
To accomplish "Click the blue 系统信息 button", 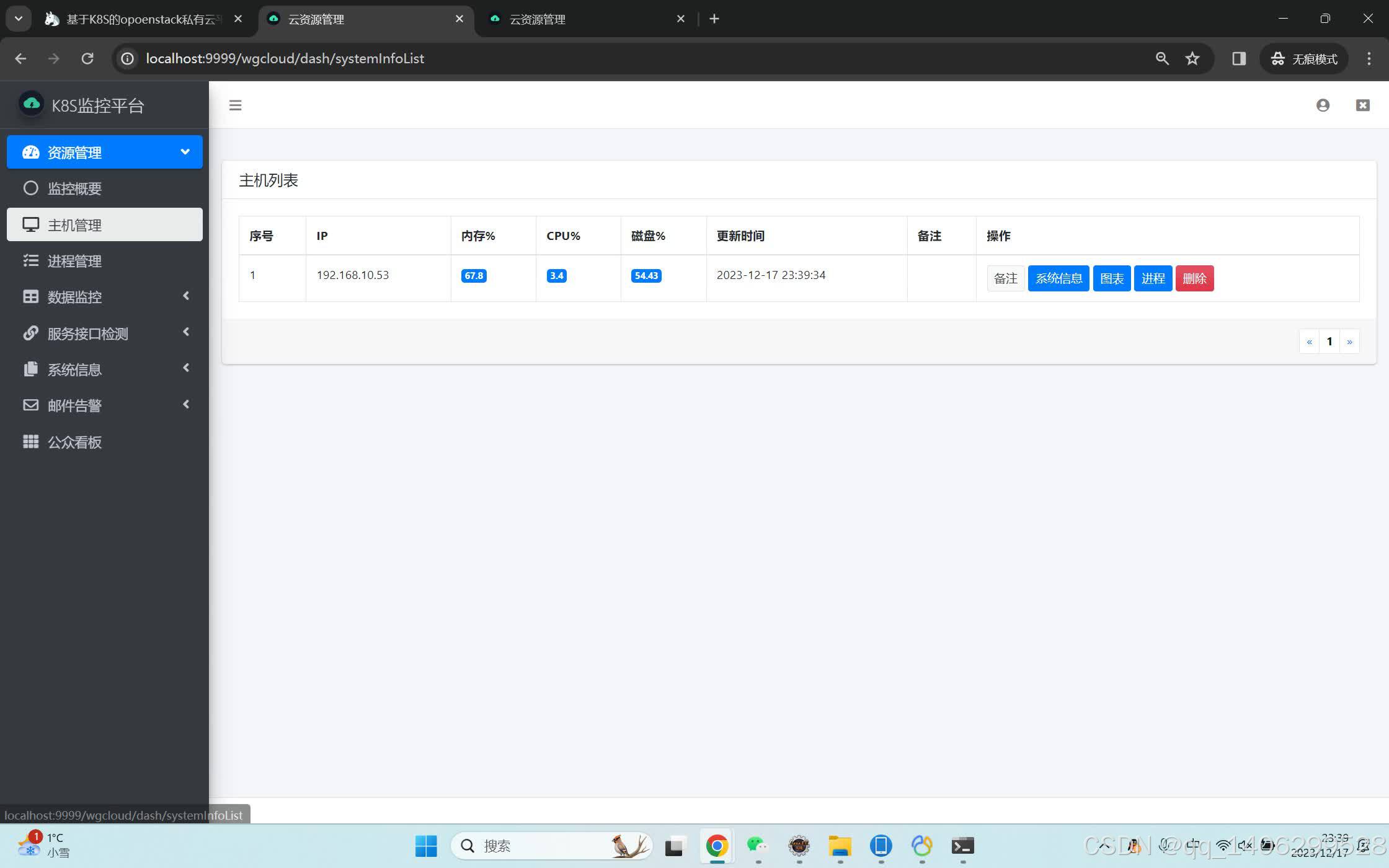I will (x=1058, y=278).
